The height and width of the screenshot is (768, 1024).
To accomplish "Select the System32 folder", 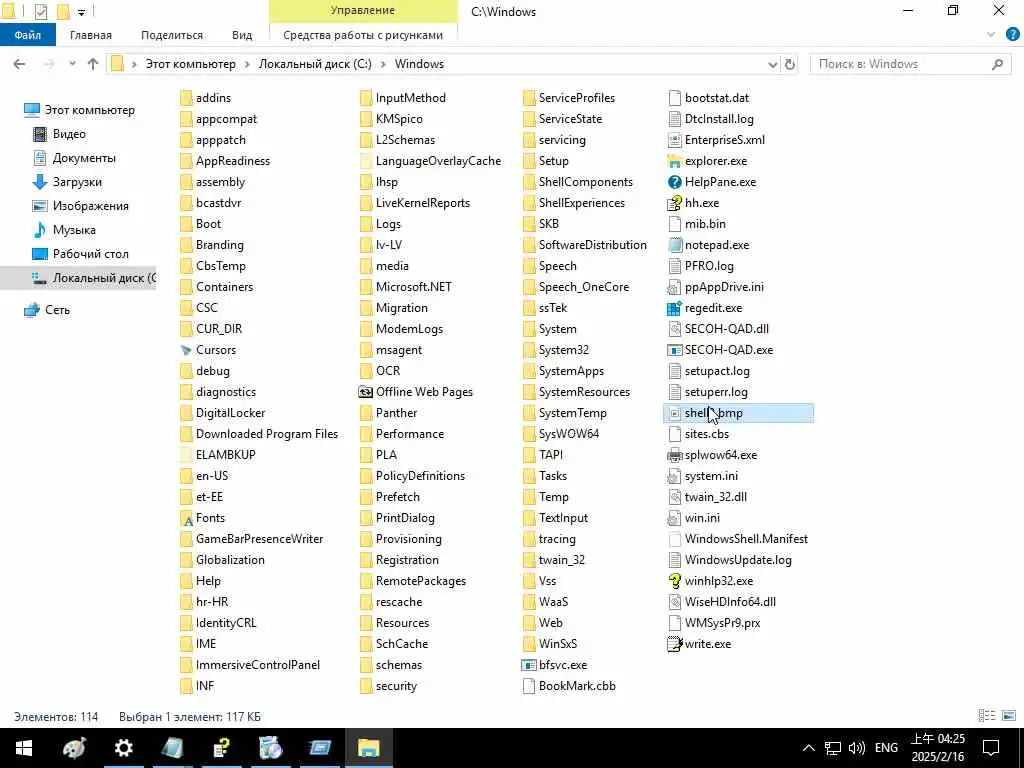I will point(556,350).
